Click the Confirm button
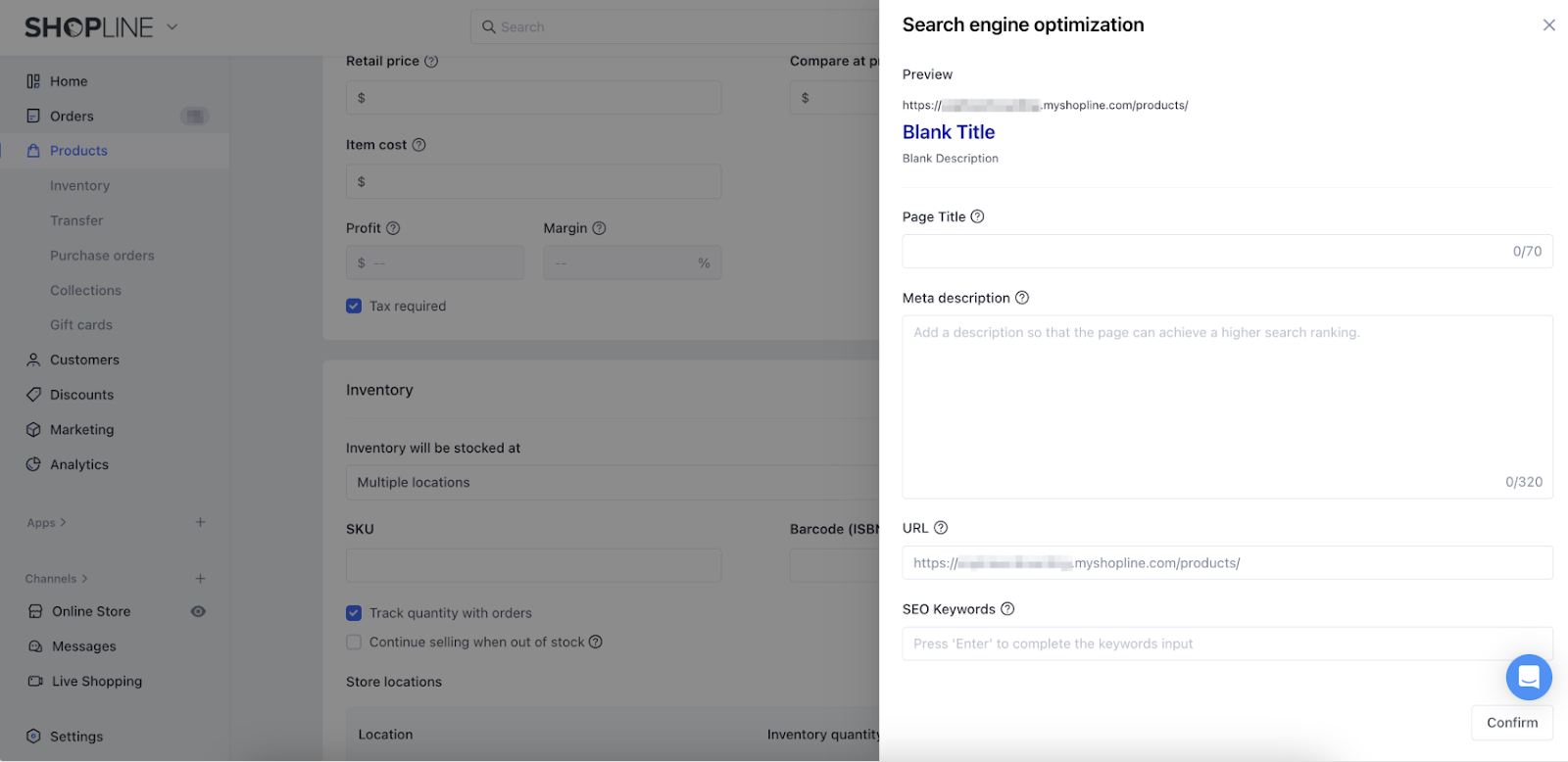This screenshot has width=1568, height=762. click(1511, 723)
